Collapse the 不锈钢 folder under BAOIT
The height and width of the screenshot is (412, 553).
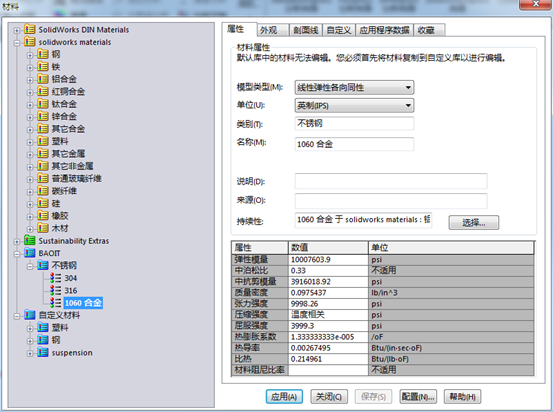[x=30, y=266]
